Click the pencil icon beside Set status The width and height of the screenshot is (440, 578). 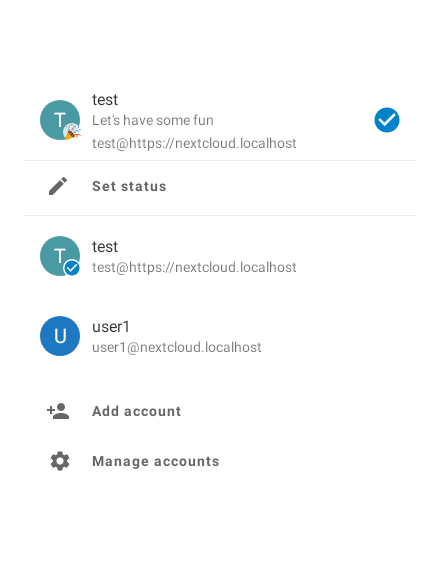[x=58, y=186]
